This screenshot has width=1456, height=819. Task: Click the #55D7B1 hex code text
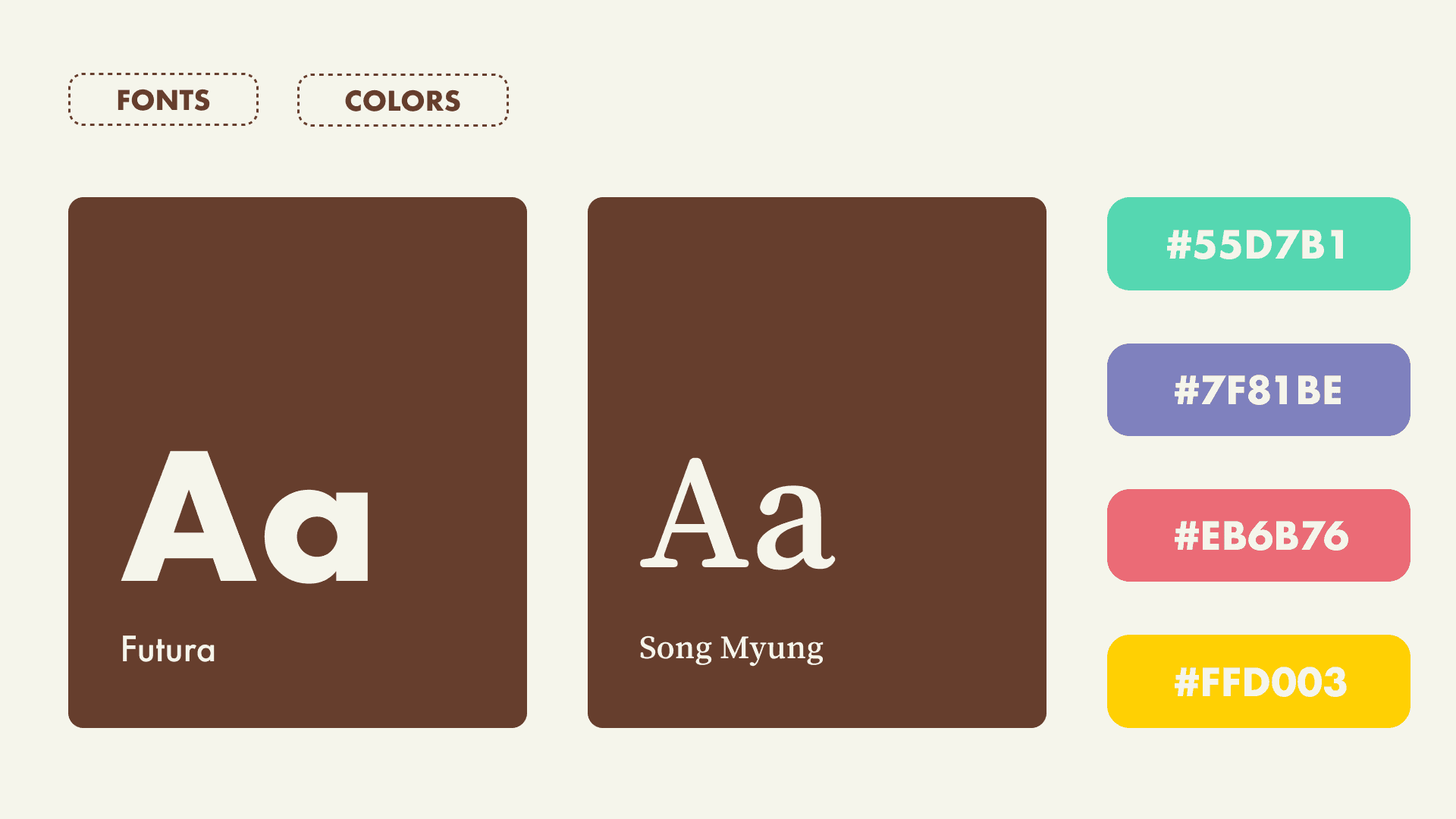click(1257, 245)
